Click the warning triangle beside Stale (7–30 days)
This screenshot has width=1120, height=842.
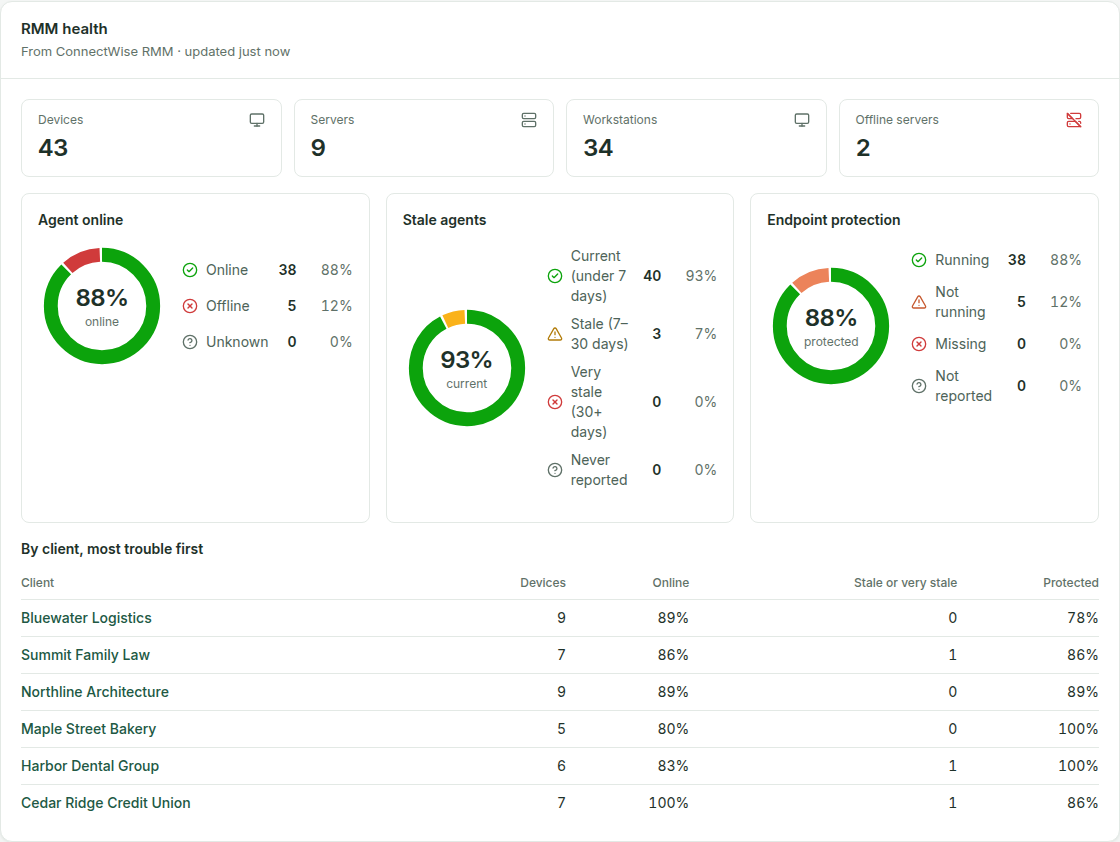555,334
